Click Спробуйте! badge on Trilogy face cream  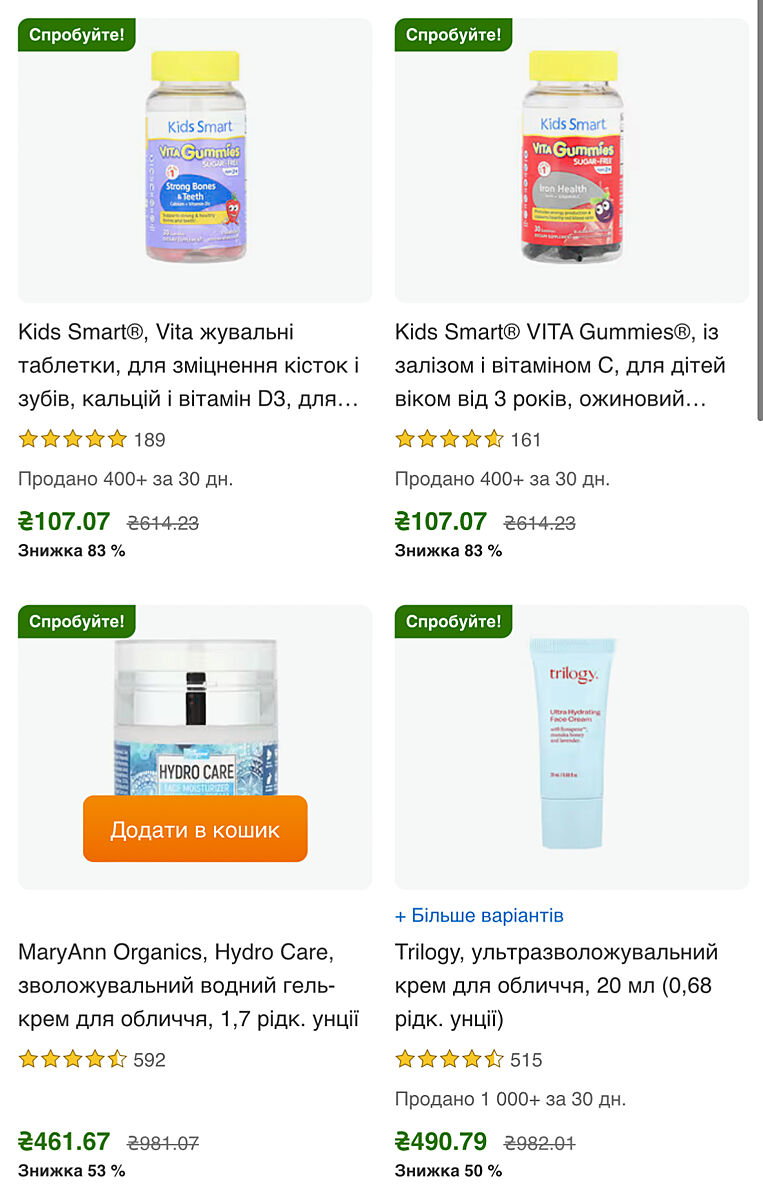453,621
